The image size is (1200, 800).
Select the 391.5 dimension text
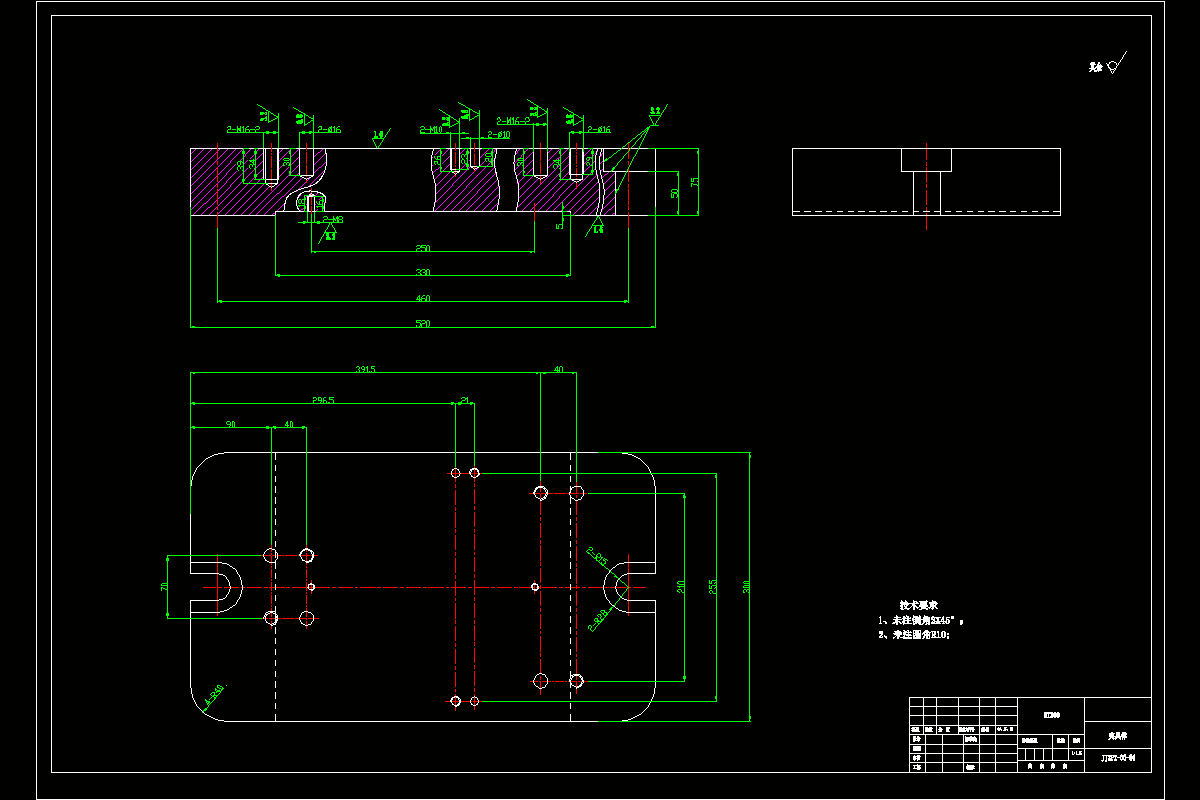click(x=366, y=369)
